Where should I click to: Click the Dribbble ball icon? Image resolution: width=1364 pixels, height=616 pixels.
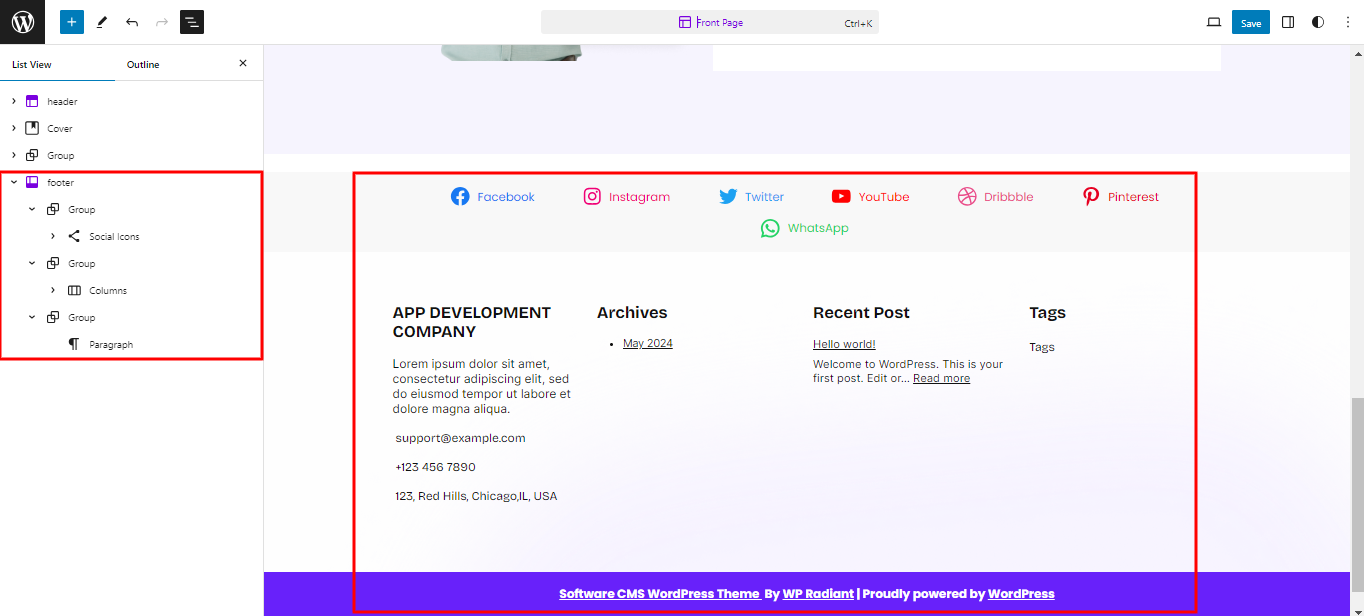pyautogui.click(x=967, y=196)
